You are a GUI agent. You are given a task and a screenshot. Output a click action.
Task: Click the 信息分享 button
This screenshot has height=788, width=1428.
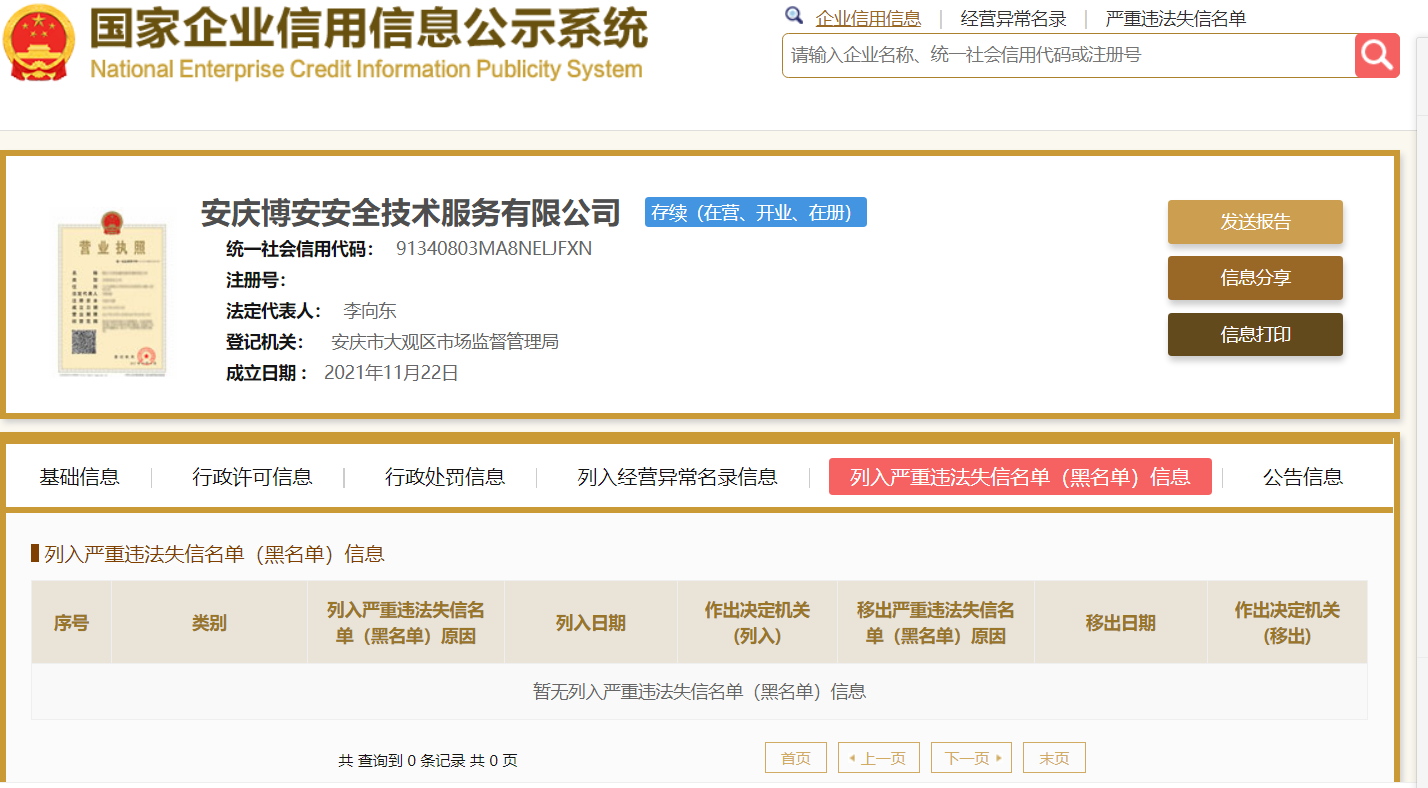click(1255, 278)
